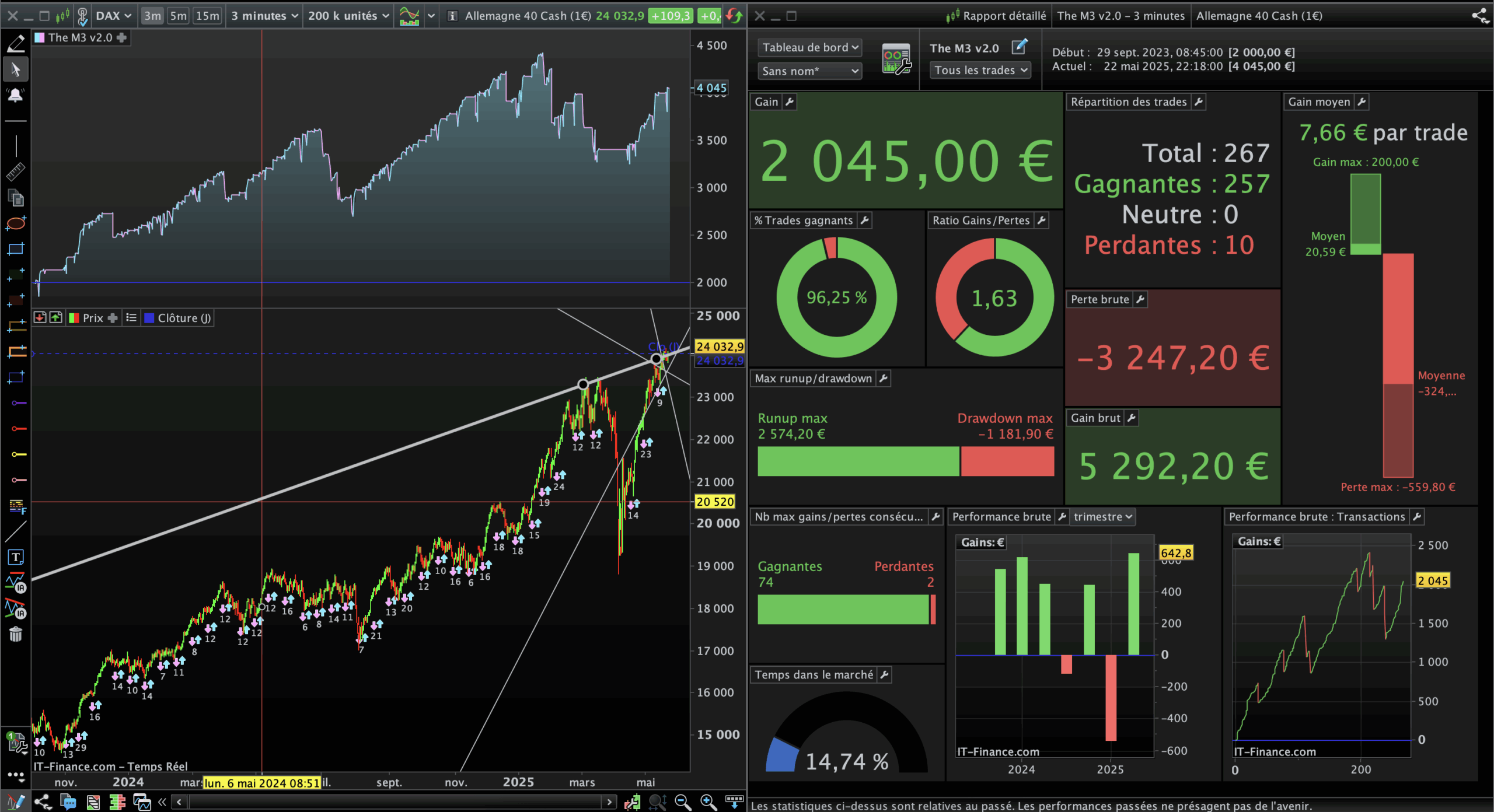
Task: Configure the Perte brute widget wrench
Action: click(x=1140, y=299)
